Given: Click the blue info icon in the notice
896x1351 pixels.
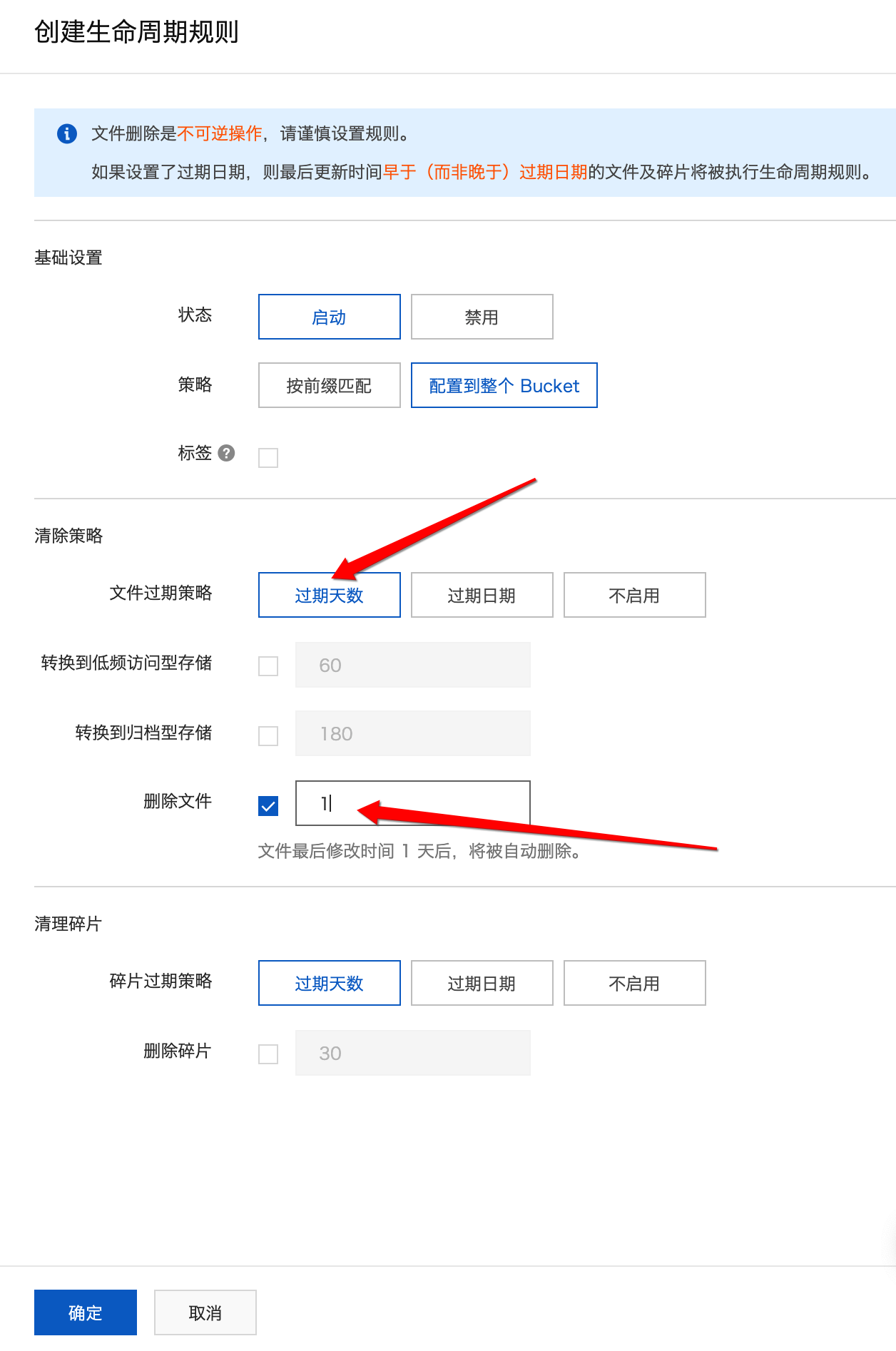Looking at the screenshot, I should point(67,133).
